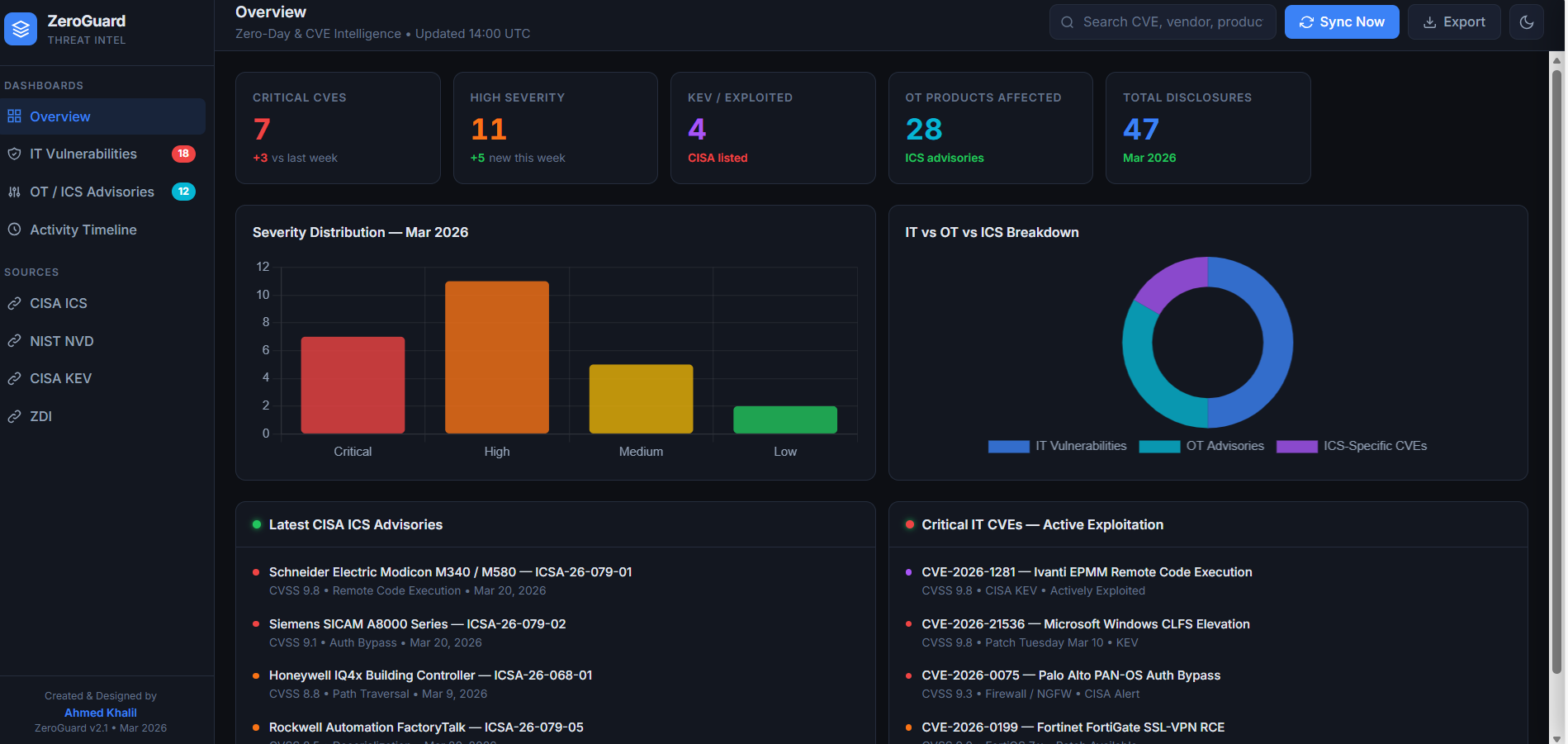Toggle OT Advisories legend swatch

click(1159, 447)
